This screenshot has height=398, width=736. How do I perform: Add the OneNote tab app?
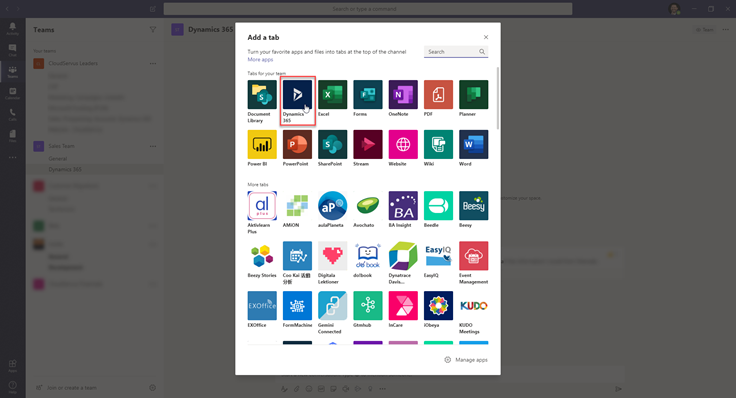pyautogui.click(x=403, y=94)
